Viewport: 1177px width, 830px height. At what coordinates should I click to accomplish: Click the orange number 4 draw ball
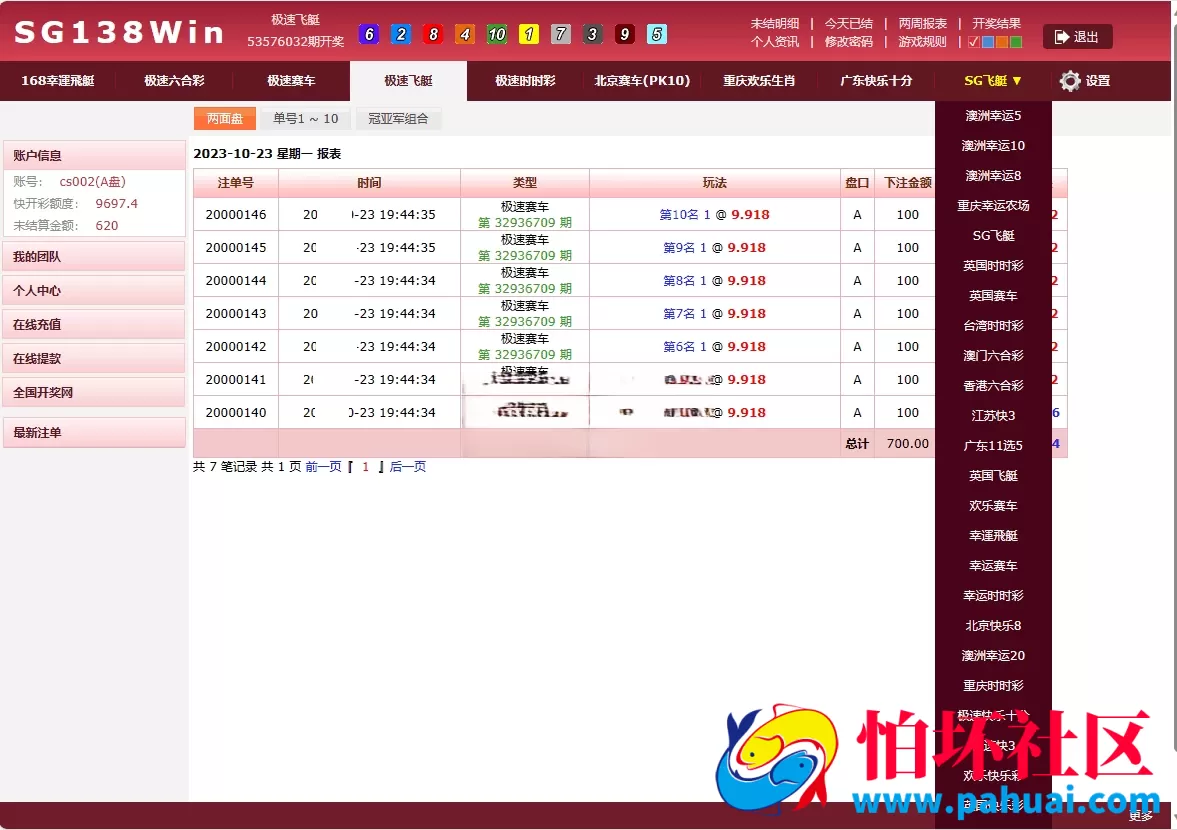pyautogui.click(x=465, y=35)
